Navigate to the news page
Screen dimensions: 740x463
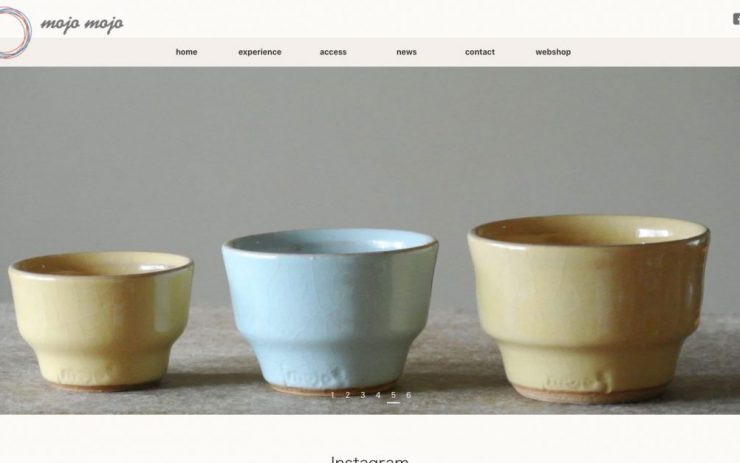(406, 52)
